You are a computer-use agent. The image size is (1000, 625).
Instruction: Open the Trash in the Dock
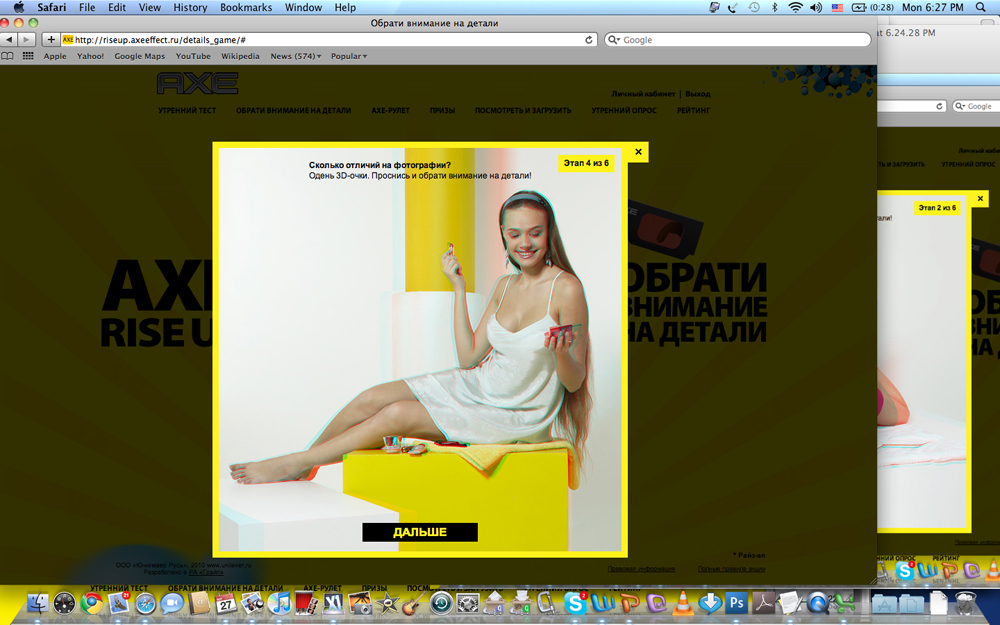coord(966,603)
